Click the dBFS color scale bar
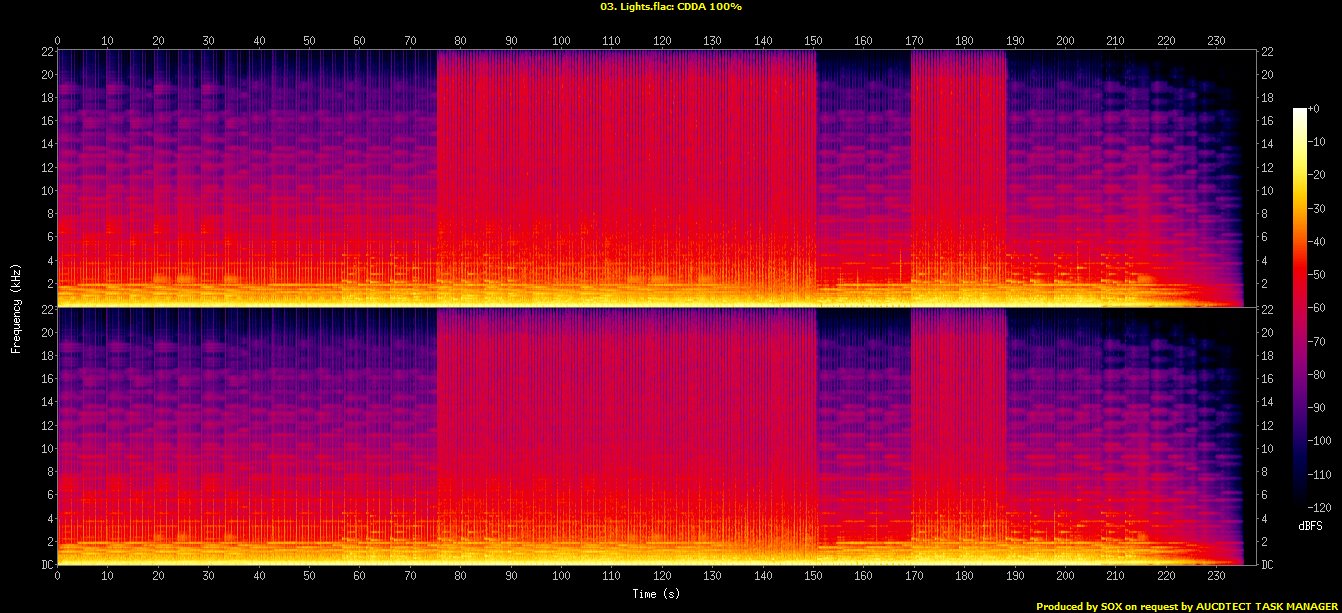The image size is (1342, 613). point(1299,302)
